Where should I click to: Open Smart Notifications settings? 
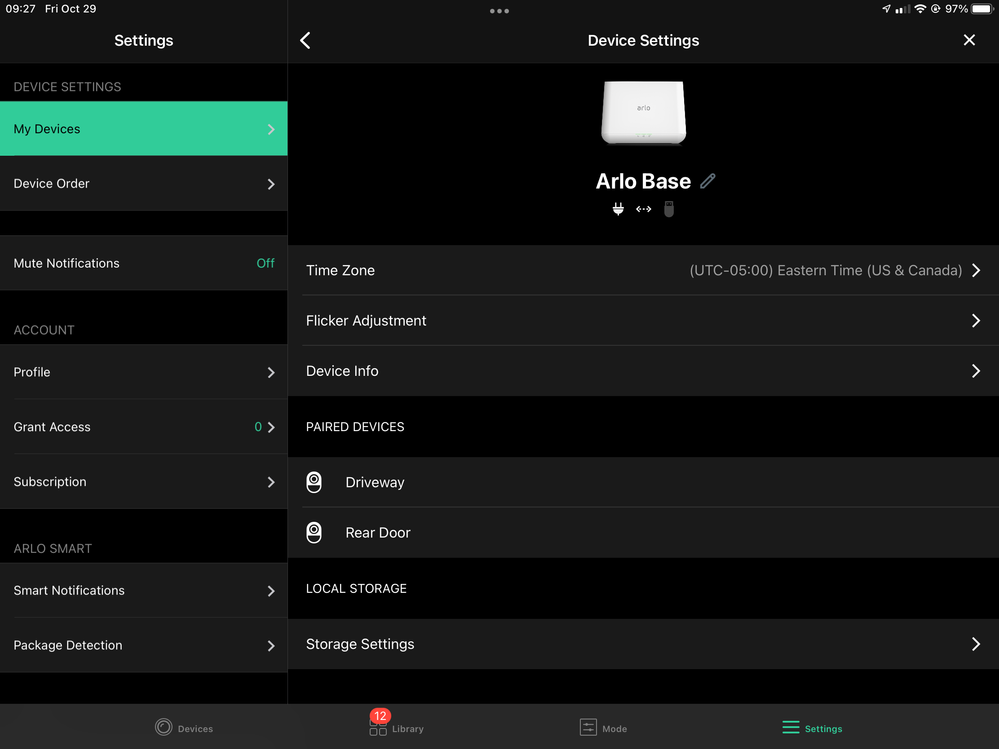click(x=143, y=590)
